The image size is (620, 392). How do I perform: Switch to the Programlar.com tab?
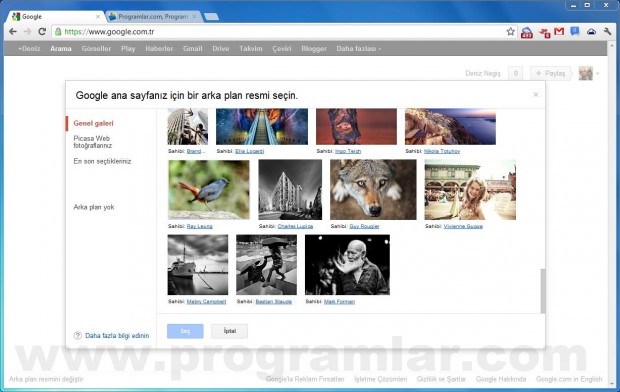[153, 17]
